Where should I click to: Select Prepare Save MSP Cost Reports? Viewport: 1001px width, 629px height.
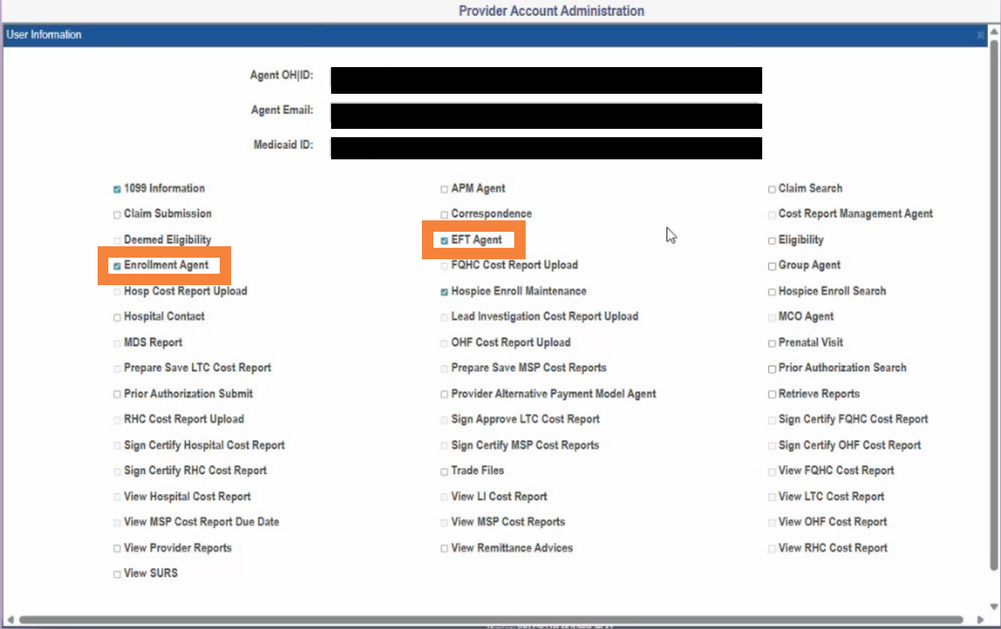444,369
